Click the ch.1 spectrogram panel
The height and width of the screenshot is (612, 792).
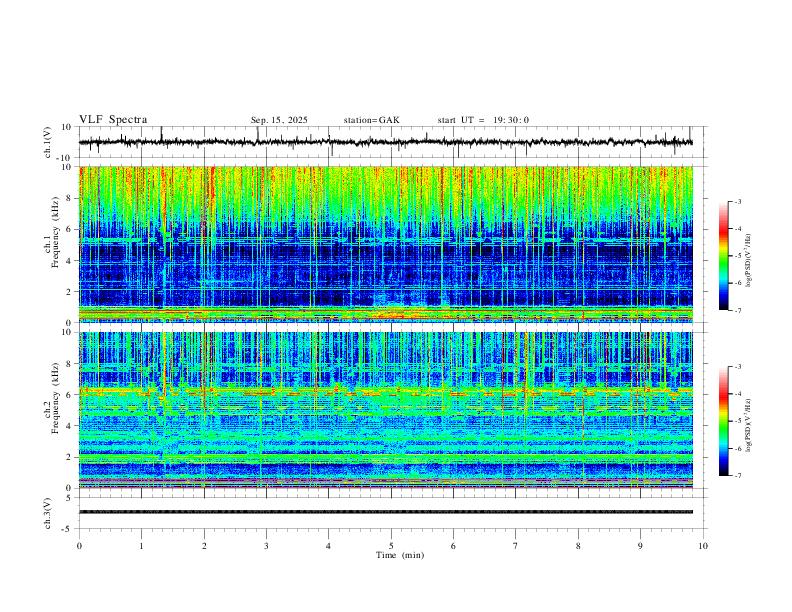[386, 244]
